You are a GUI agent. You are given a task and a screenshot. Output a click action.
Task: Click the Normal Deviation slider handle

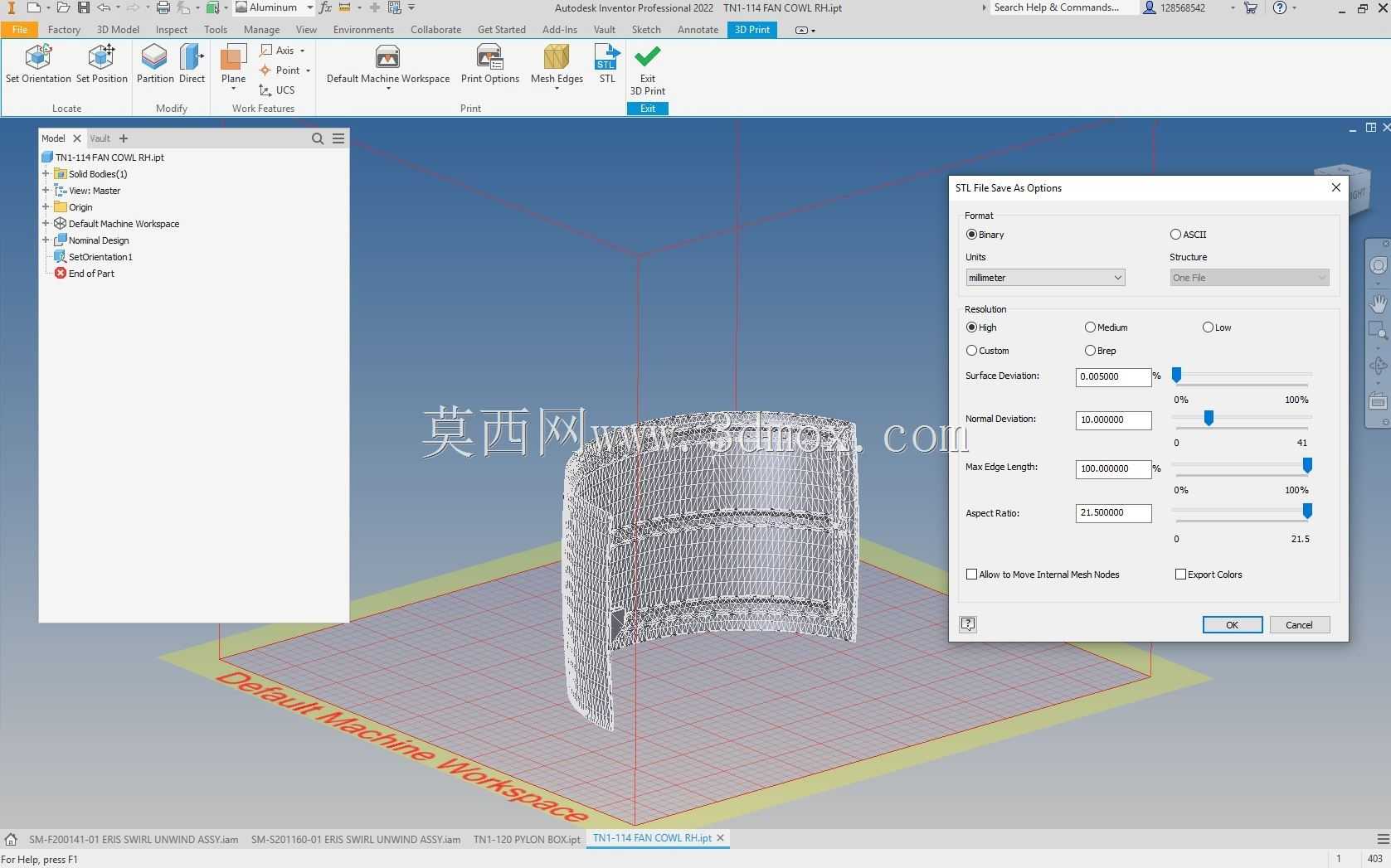point(1209,419)
